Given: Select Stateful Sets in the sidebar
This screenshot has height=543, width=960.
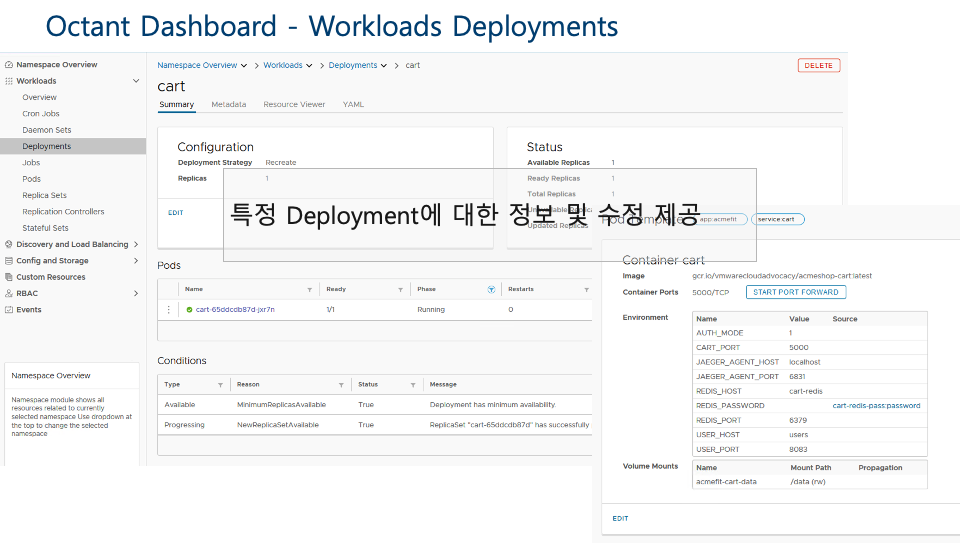Looking at the screenshot, I should pos(45,228).
